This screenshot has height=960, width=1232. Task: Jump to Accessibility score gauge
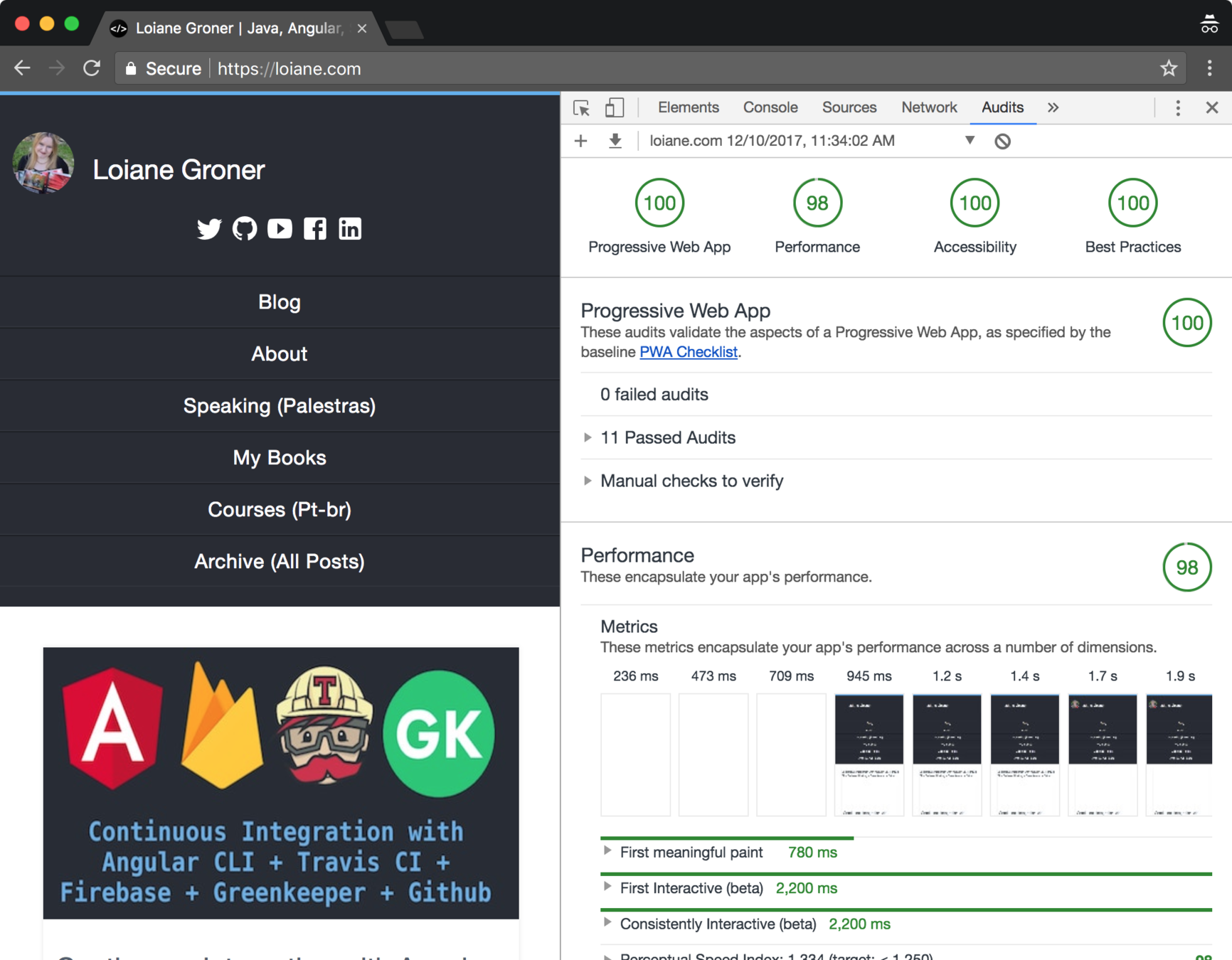coord(975,203)
